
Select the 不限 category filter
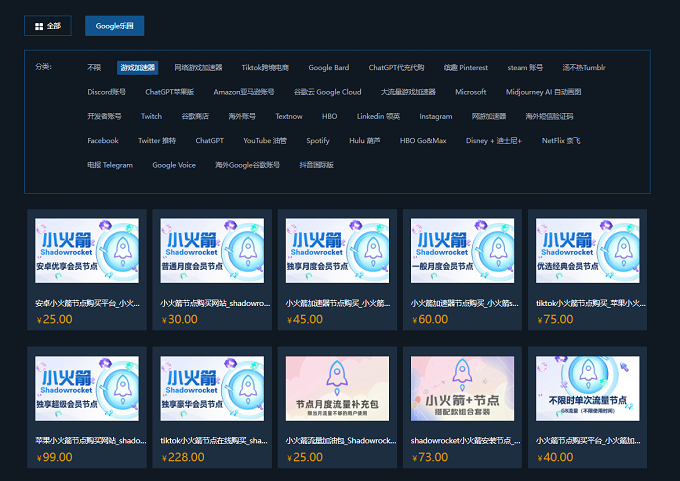pos(94,67)
